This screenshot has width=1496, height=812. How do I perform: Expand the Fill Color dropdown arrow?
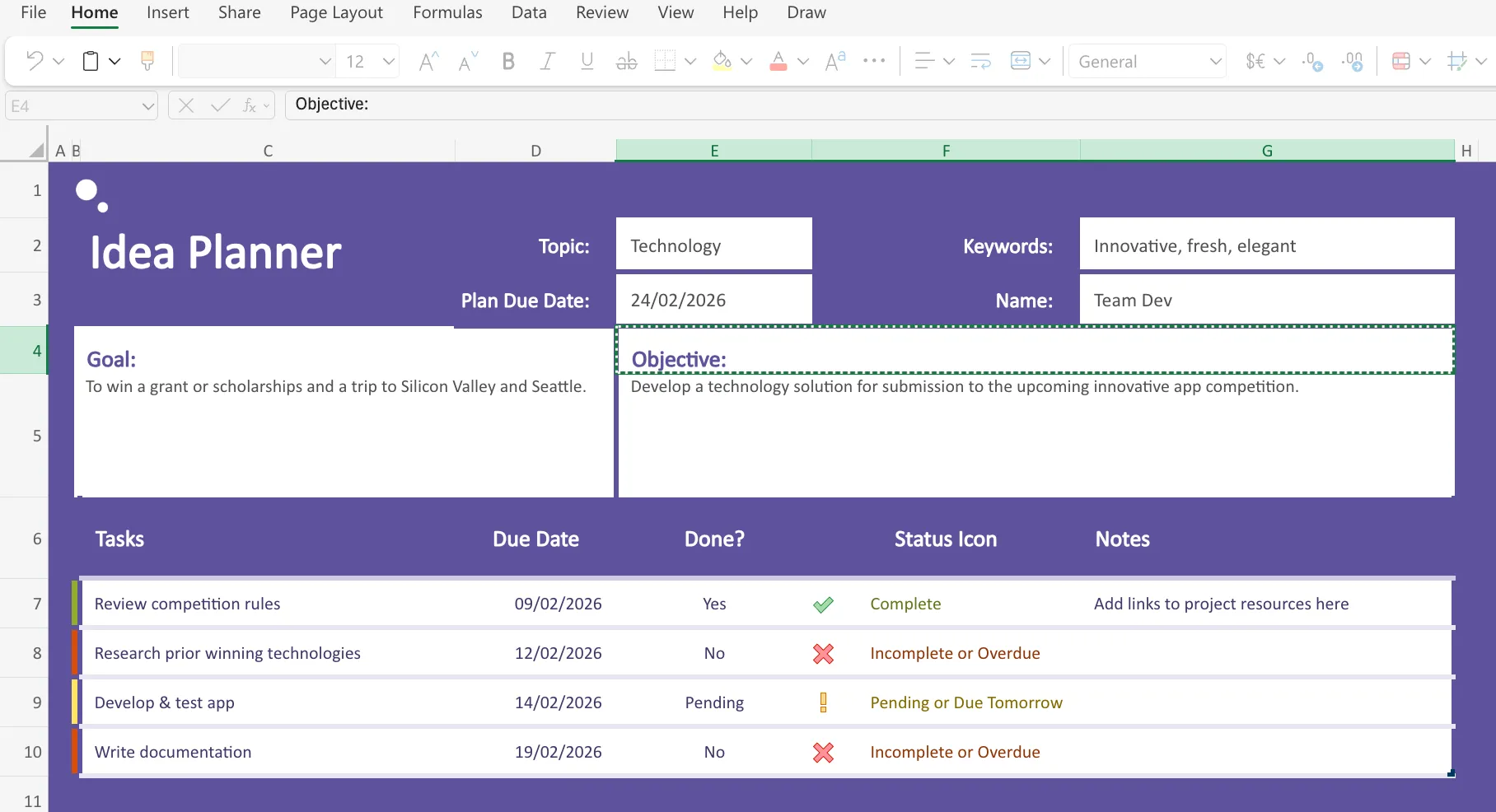pyautogui.click(x=746, y=61)
